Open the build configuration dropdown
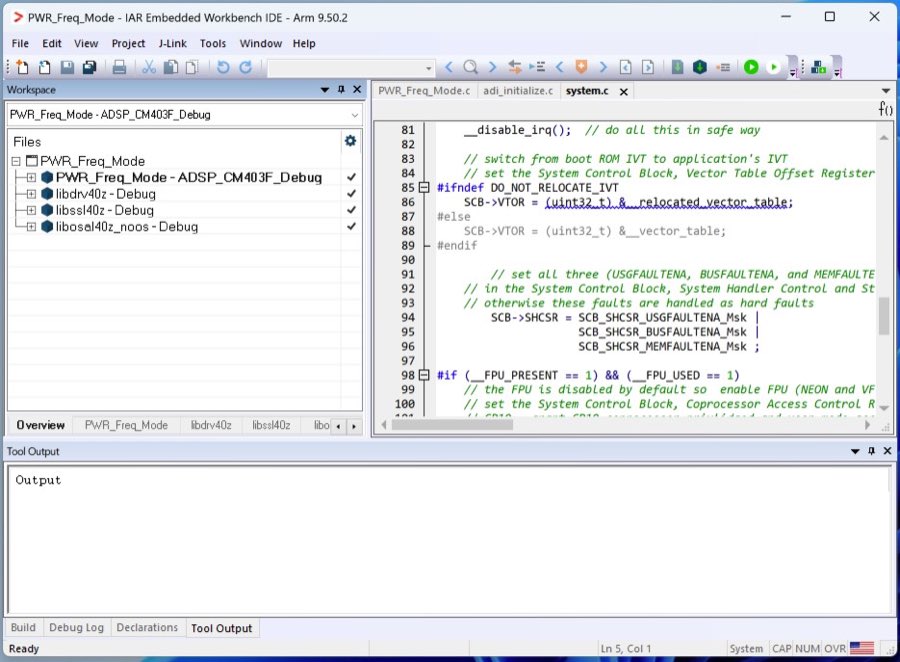The height and width of the screenshot is (662, 900). (x=355, y=115)
